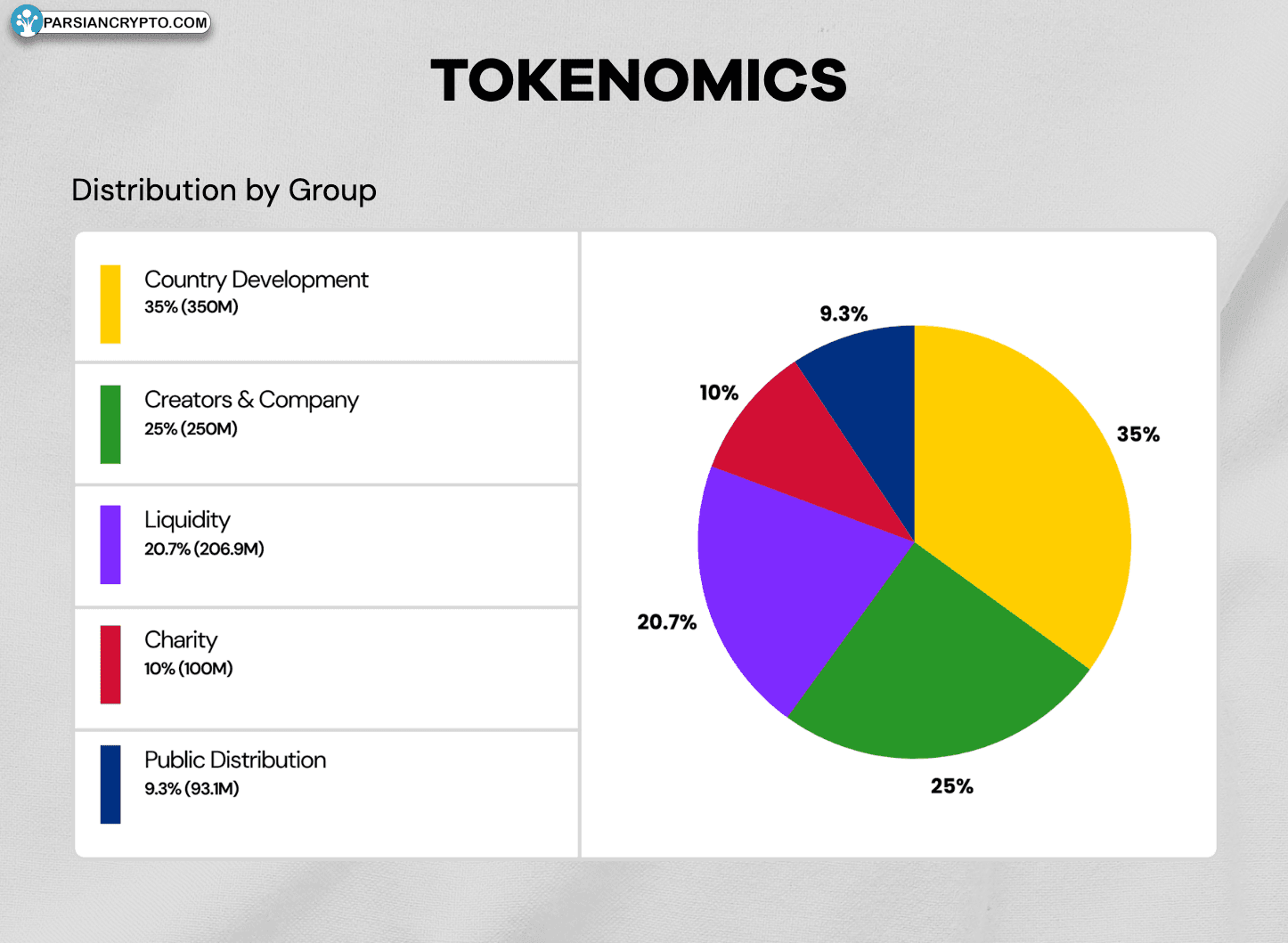1288x943 pixels.
Task: Select the red Charity legend swatch
Action: [110, 664]
